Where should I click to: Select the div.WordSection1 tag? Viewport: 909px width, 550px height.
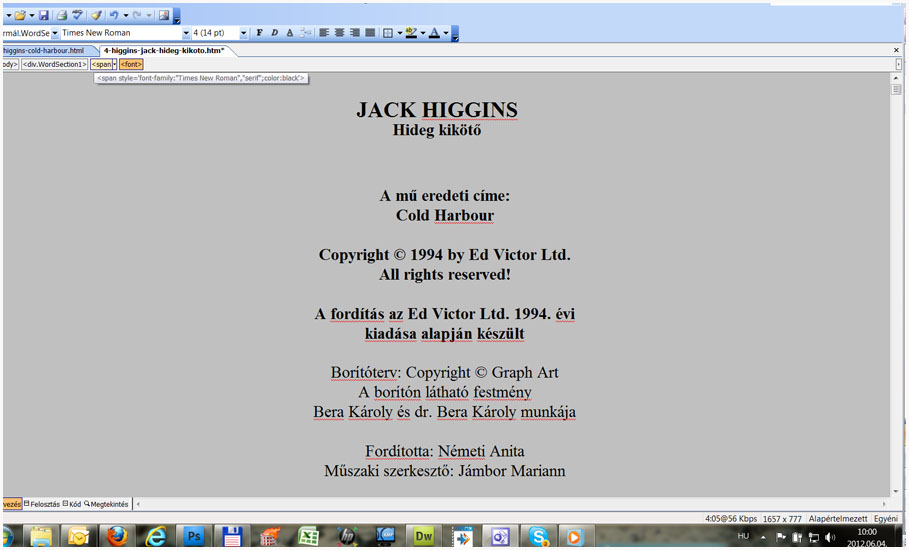click(x=54, y=64)
